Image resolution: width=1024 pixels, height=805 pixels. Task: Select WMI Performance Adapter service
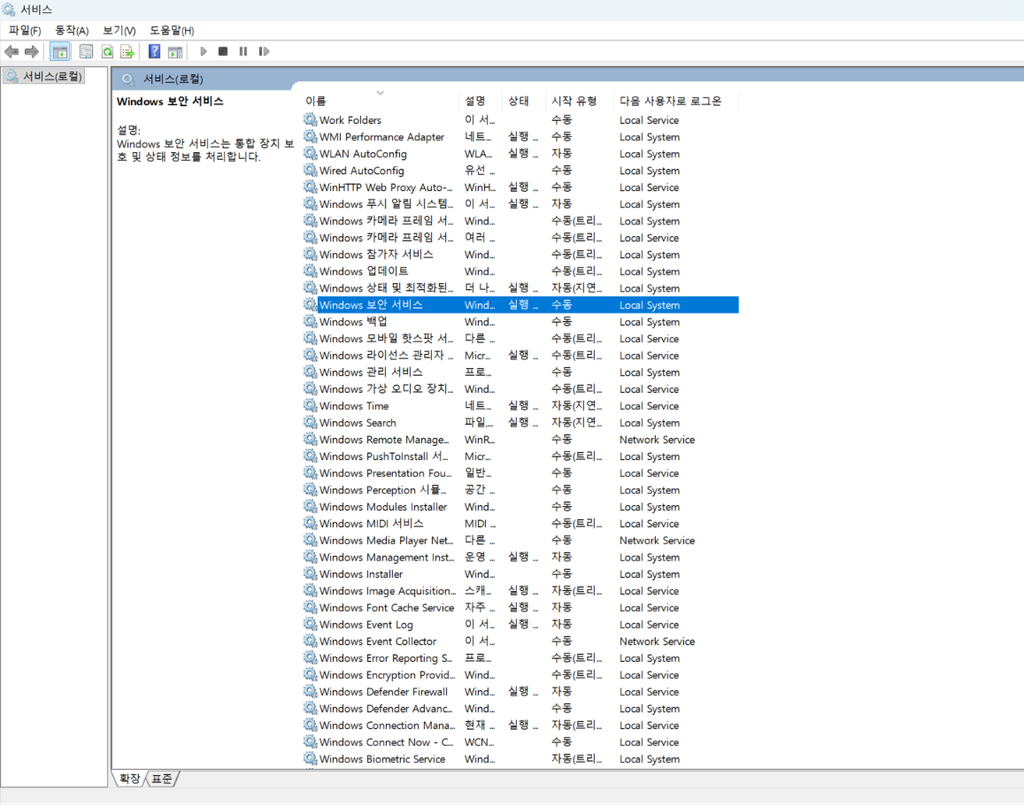(x=520, y=136)
